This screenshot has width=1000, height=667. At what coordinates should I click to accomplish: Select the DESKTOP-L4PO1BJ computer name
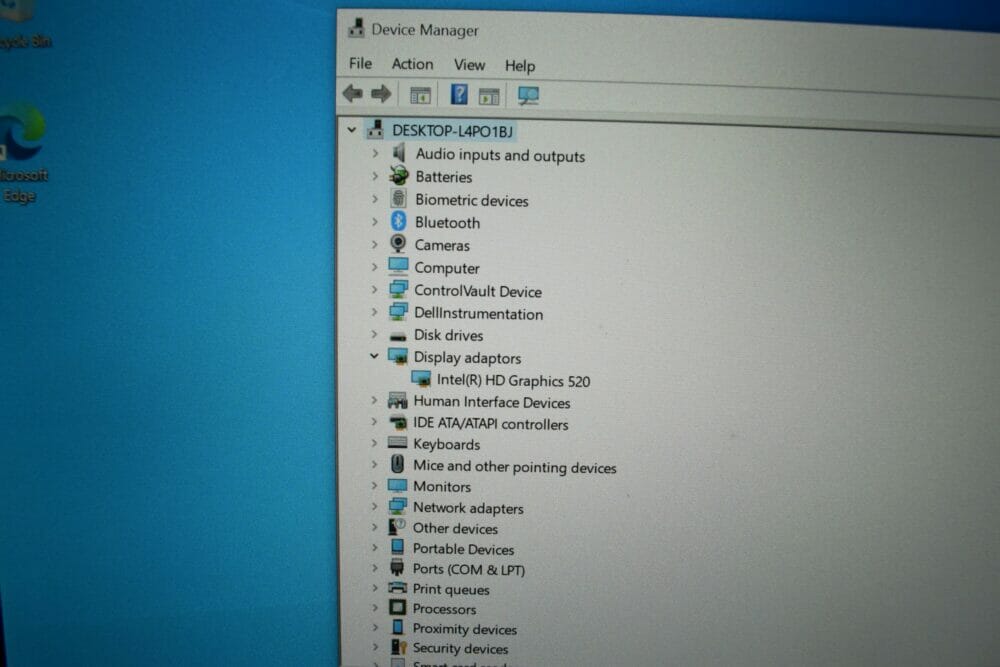(x=452, y=131)
